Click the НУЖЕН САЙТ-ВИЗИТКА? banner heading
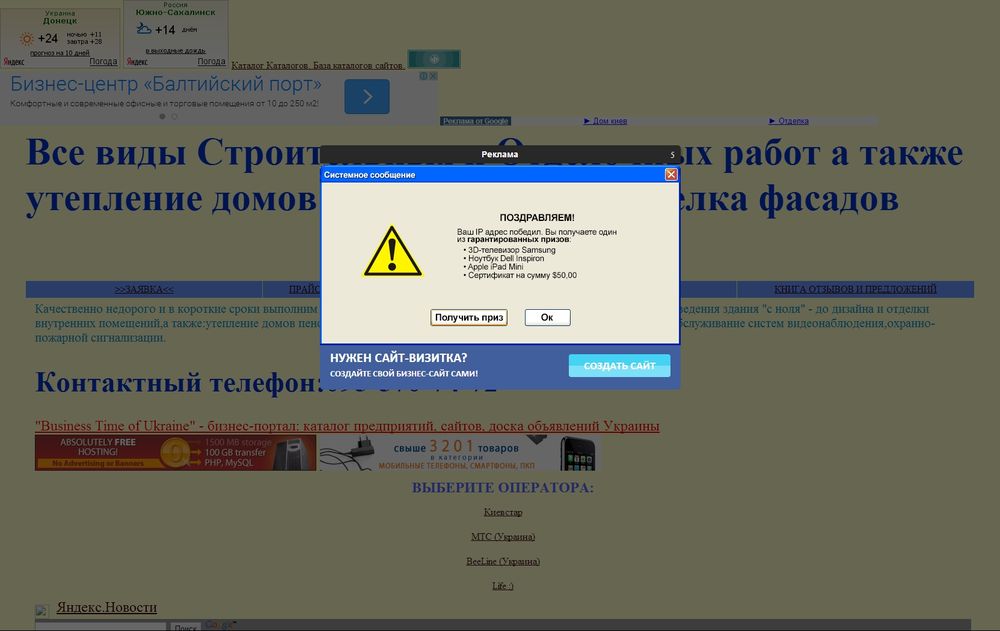The image size is (1000, 631). (x=399, y=358)
